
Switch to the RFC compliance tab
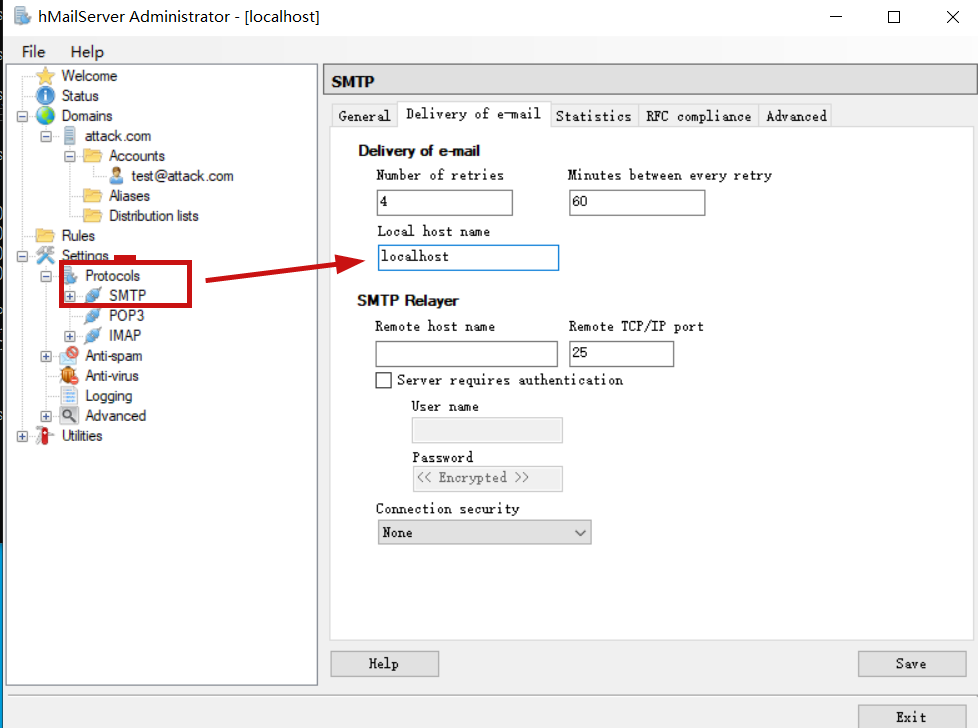(x=698, y=116)
